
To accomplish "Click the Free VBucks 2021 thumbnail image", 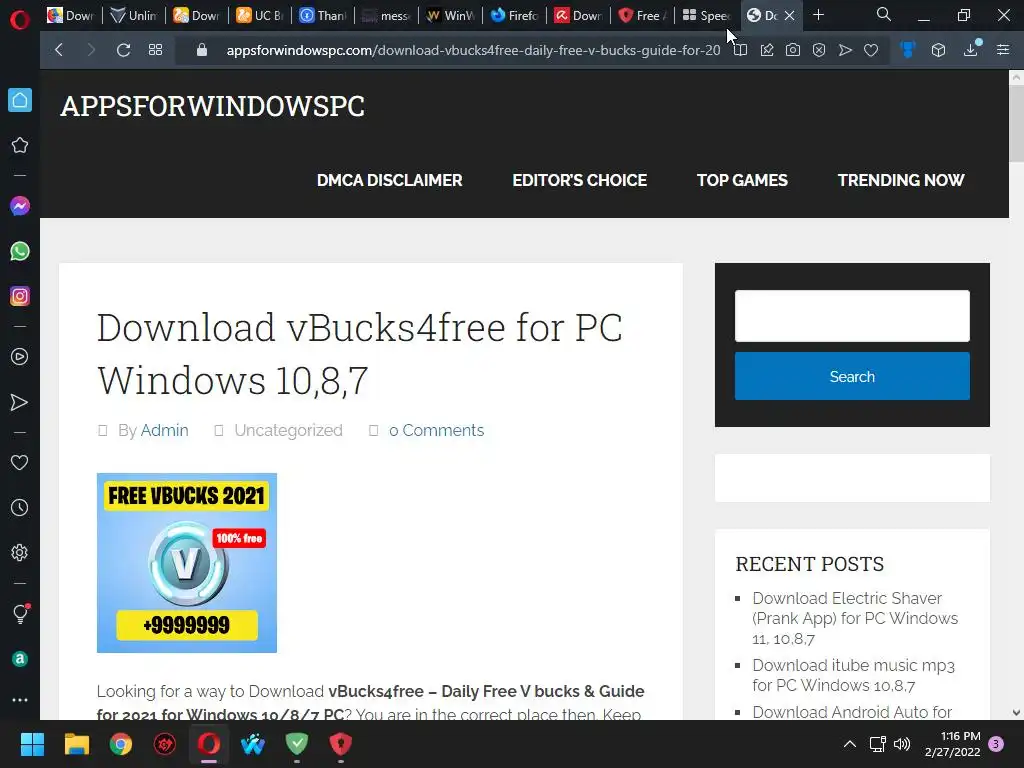I will (x=187, y=563).
